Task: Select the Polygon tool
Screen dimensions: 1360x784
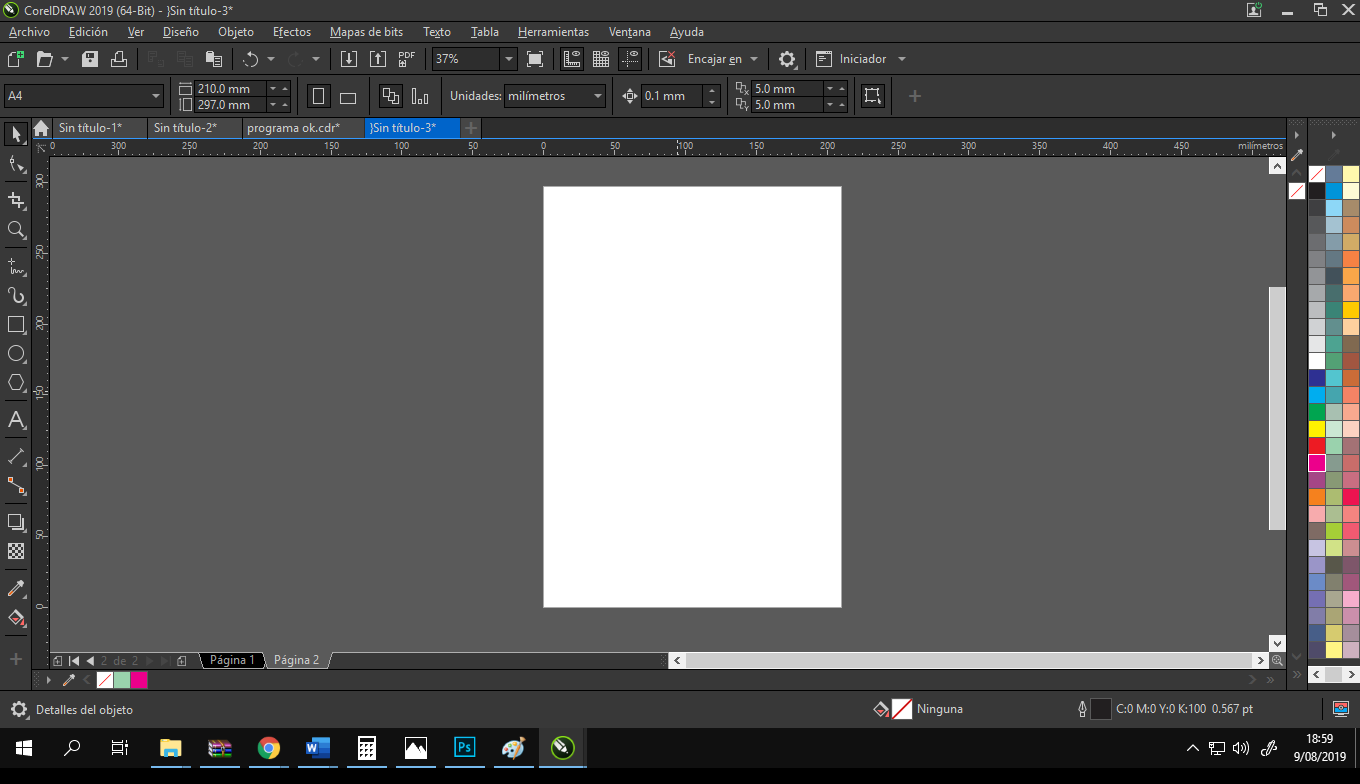Action: coord(16,383)
